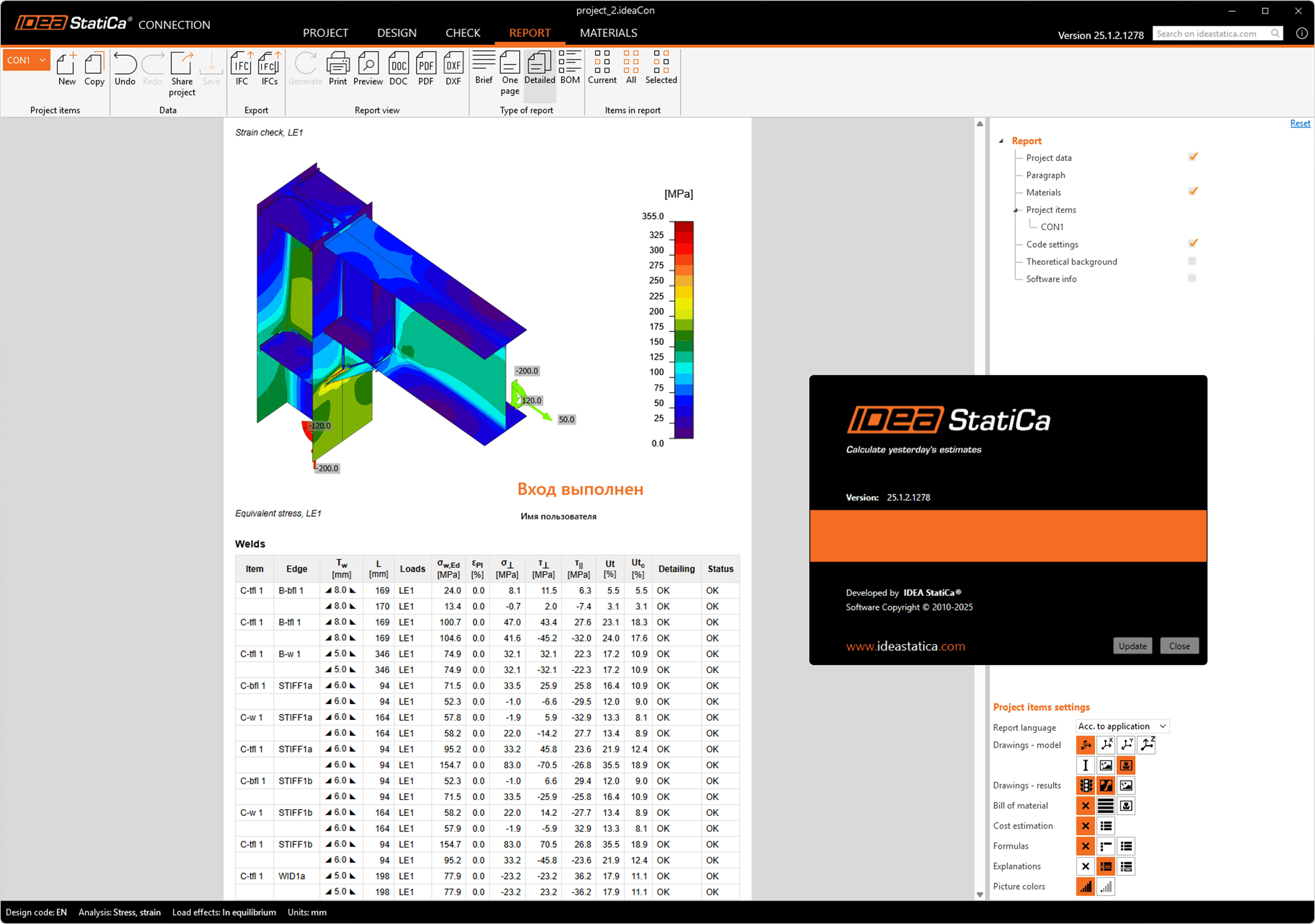Select the Brief report type
1315x924 pixels.
[x=484, y=68]
